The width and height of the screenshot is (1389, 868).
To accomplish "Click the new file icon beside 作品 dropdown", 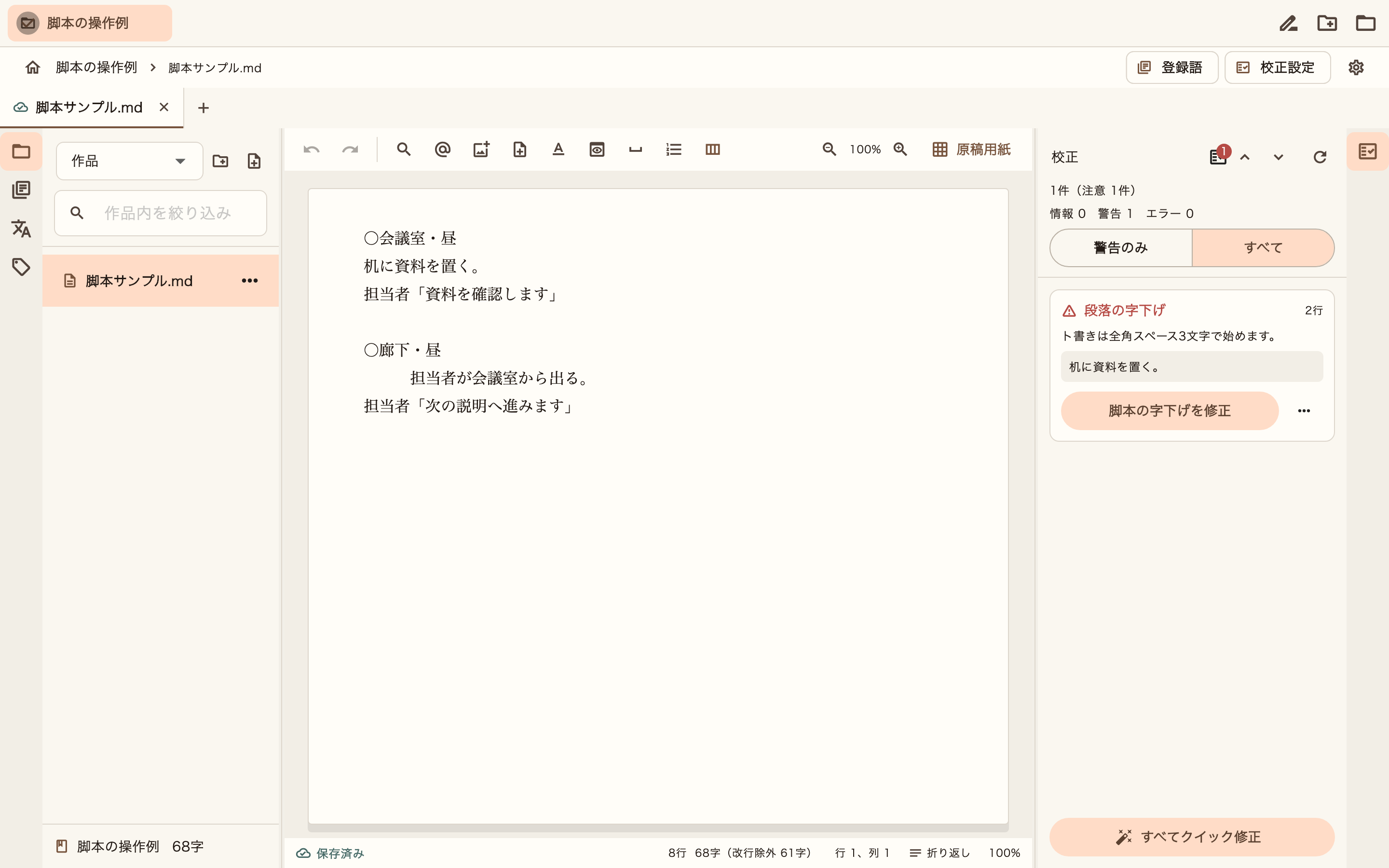I will tap(254, 162).
